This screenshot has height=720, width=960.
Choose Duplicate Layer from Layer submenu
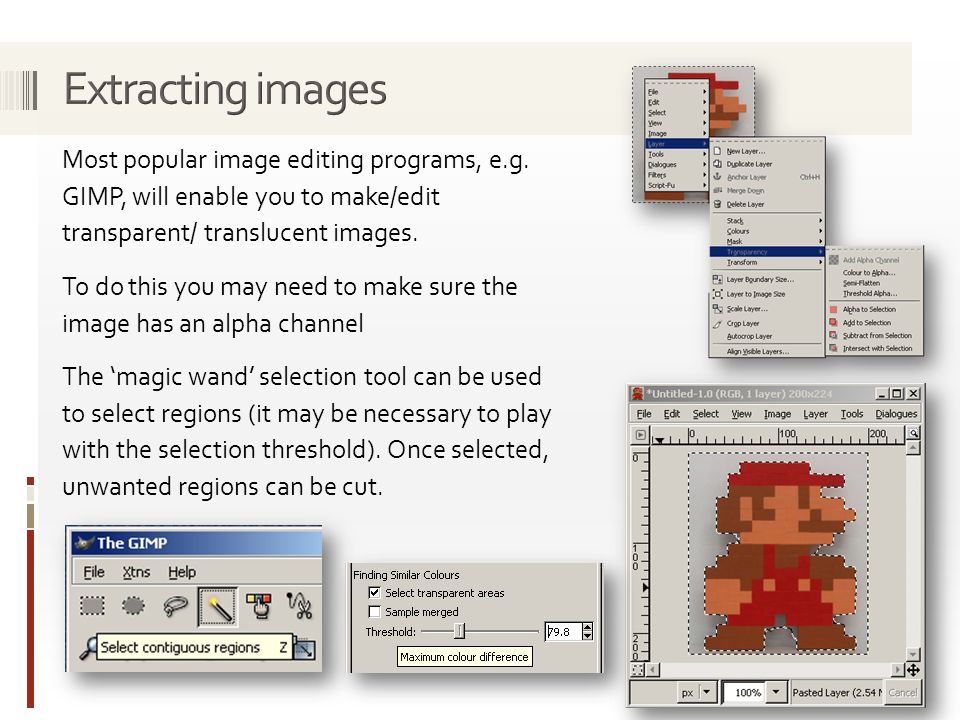click(x=749, y=164)
